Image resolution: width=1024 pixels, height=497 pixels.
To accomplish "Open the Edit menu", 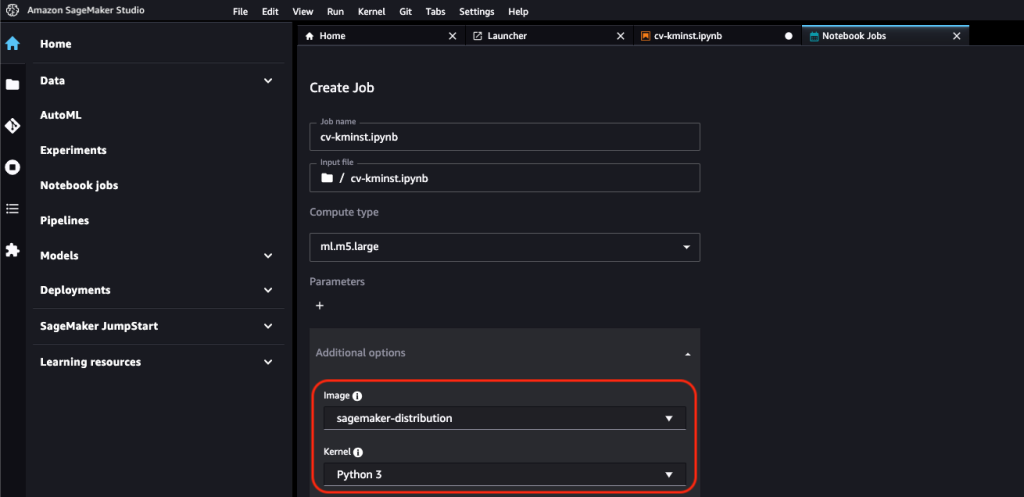I will click(x=270, y=12).
